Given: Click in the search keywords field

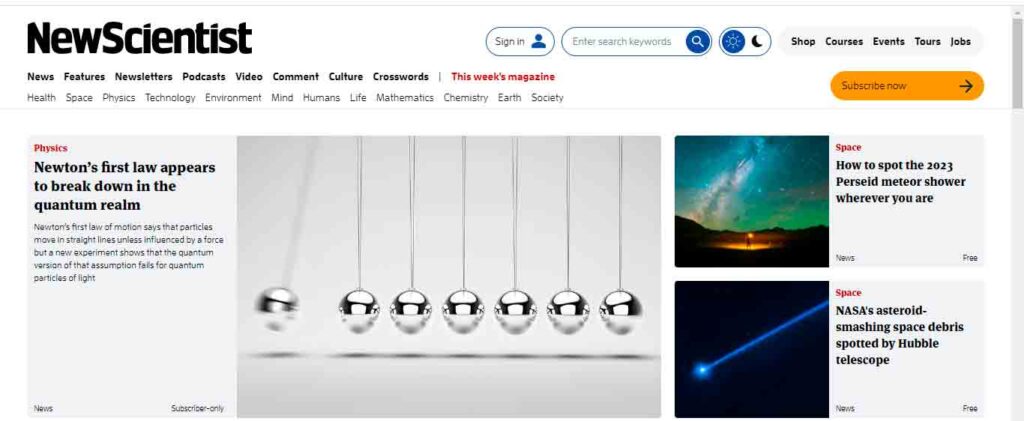Looking at the screenshot, I should tap(623, 42).
